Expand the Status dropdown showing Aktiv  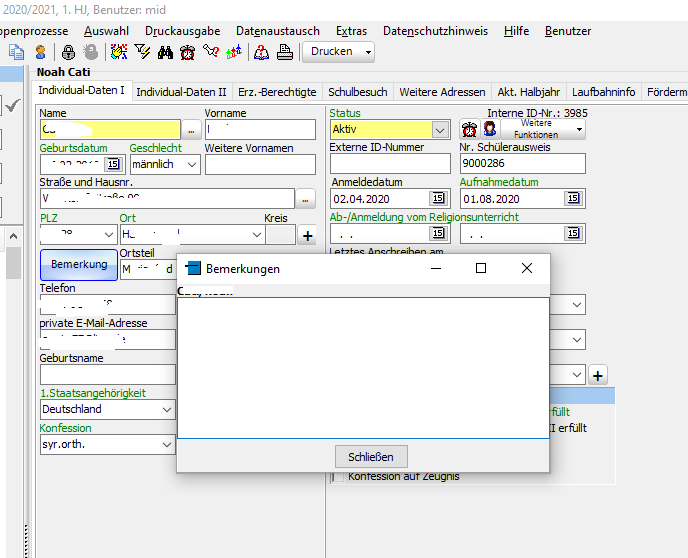click(440, 129)
